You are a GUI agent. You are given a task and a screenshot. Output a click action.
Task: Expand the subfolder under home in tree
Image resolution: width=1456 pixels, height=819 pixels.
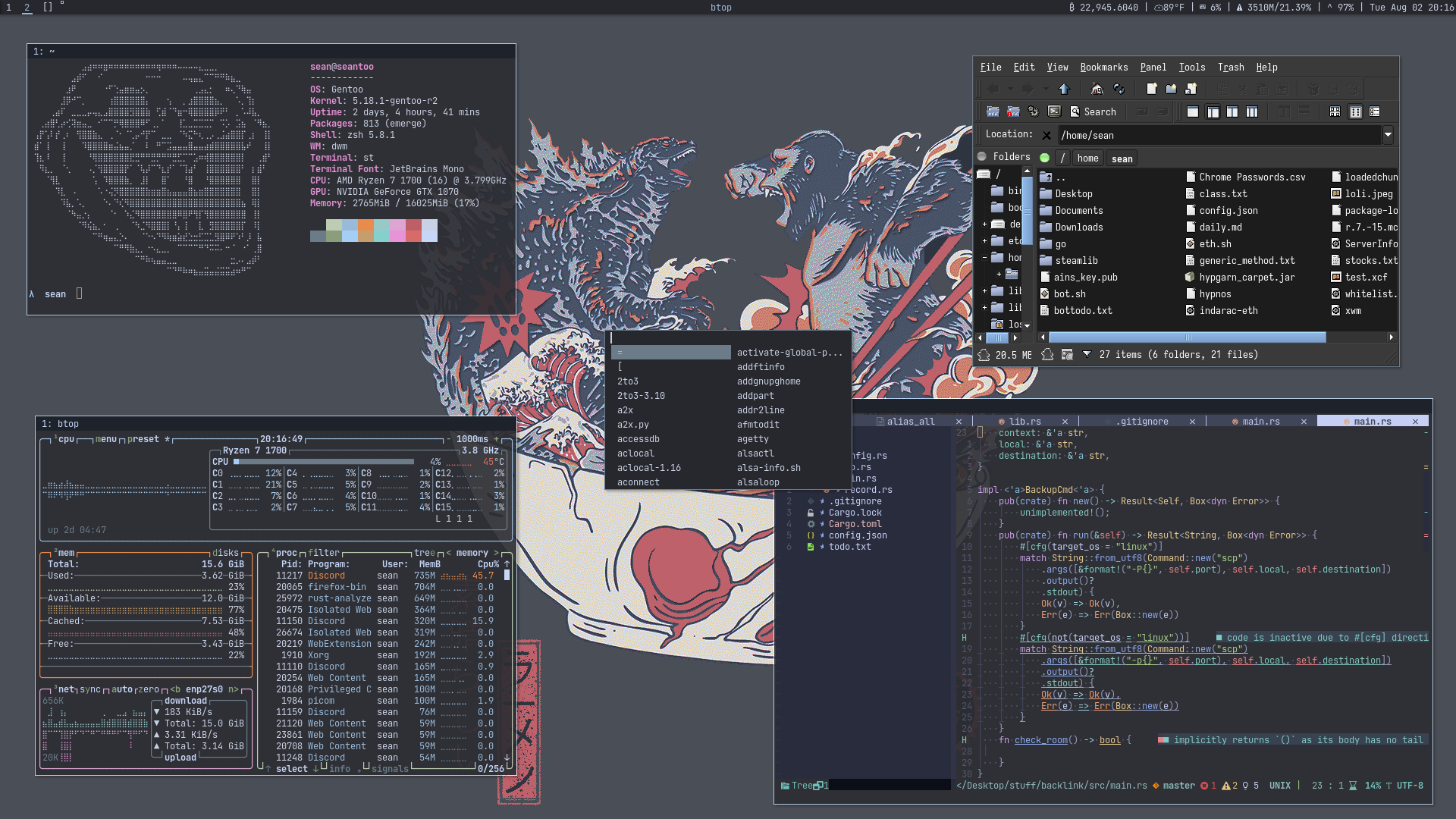(x=999, y=275)
